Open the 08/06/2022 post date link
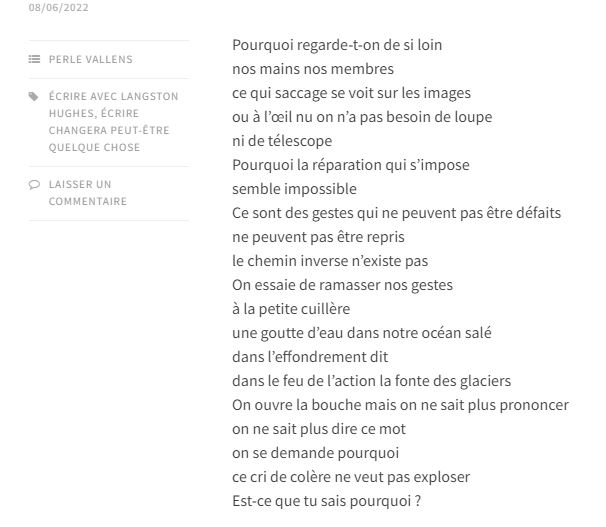Viewport: 606px width, 527px height. [55, 8]
